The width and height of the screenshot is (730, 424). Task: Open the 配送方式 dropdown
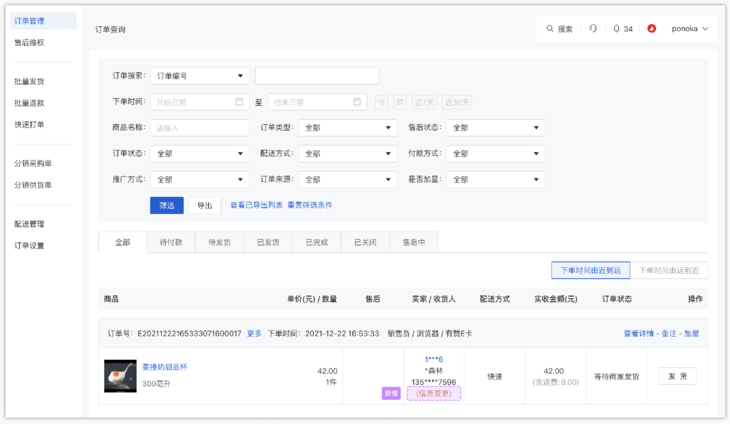click(348, 154)
